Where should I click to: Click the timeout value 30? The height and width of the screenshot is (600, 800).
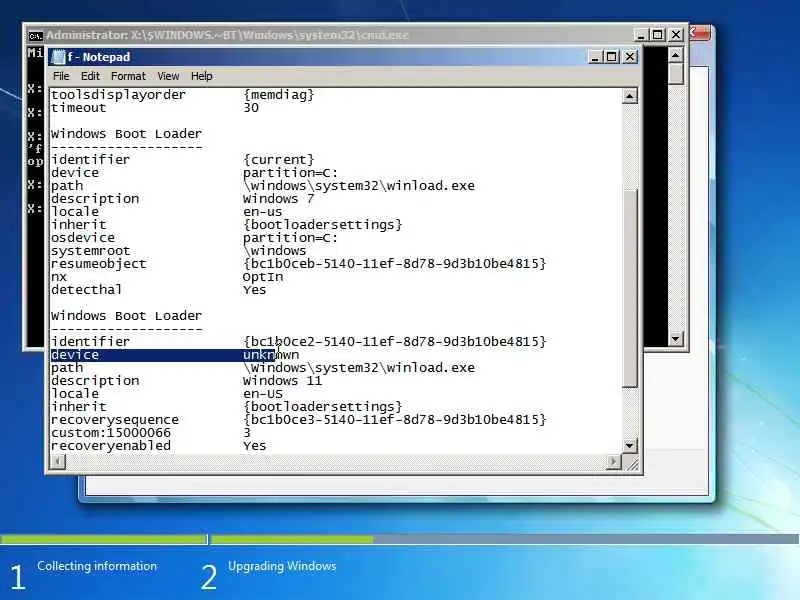coord(251,108)
